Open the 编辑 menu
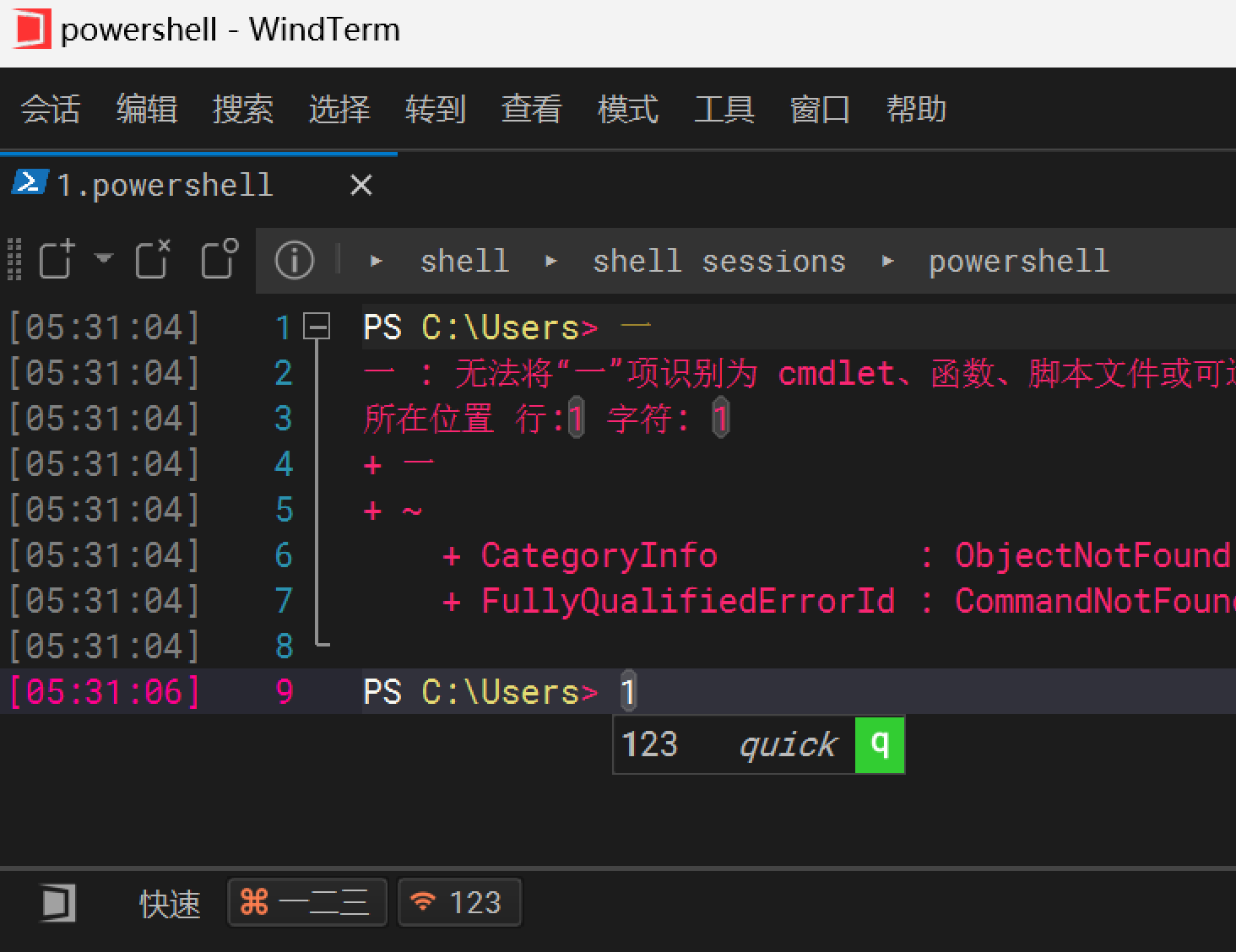The width and height of the screenshot is (1236, 952). (147, 110)
